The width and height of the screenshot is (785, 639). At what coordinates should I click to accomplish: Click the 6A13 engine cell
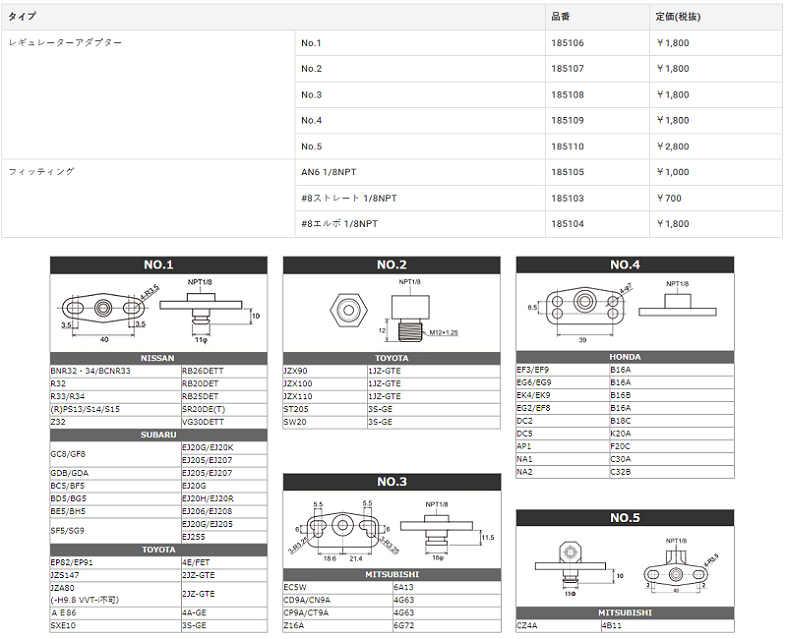tap(447, 587)
